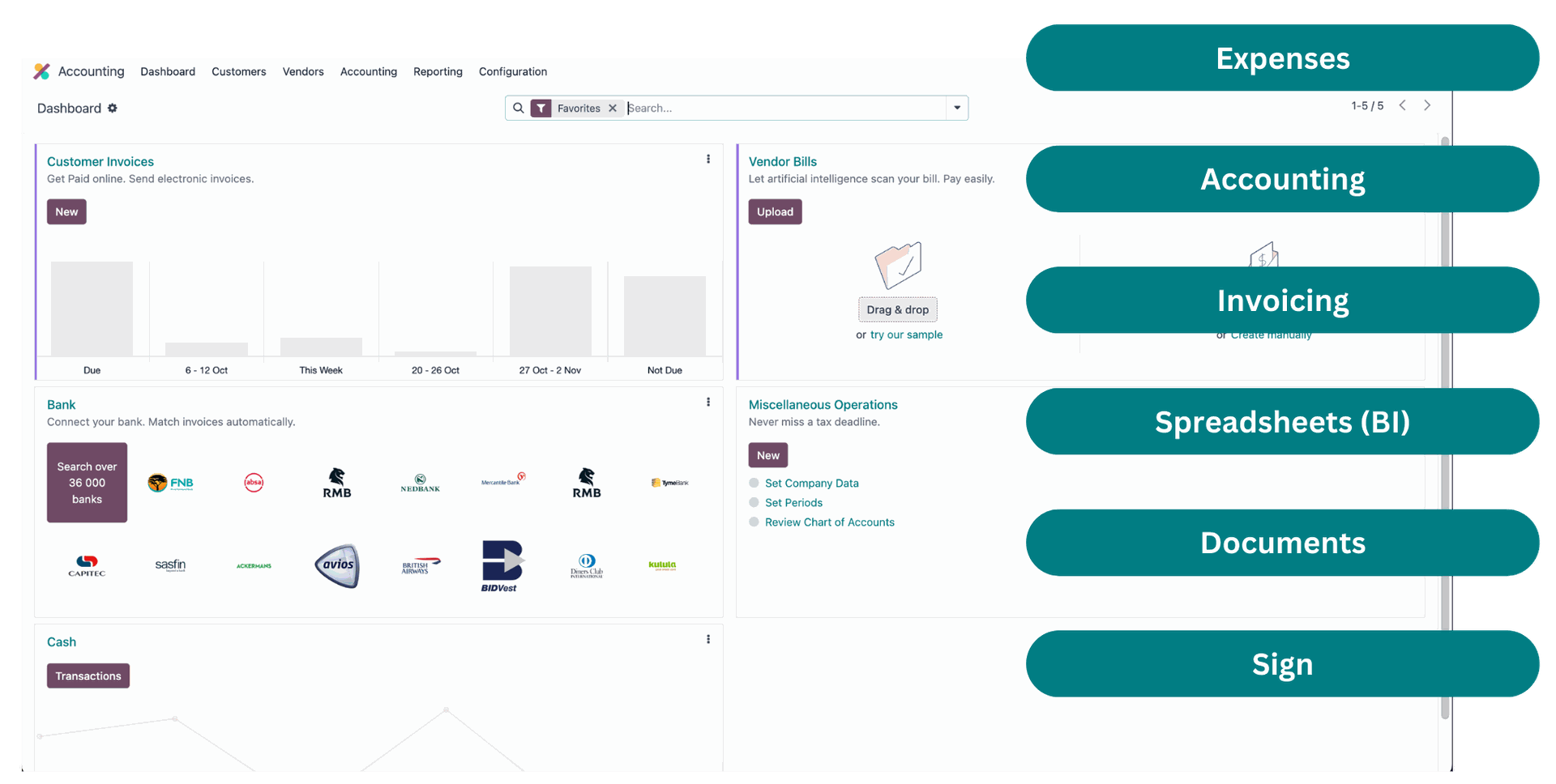Open the Configuration menu
1556x784 pixels.
click(x=513, y=71)
